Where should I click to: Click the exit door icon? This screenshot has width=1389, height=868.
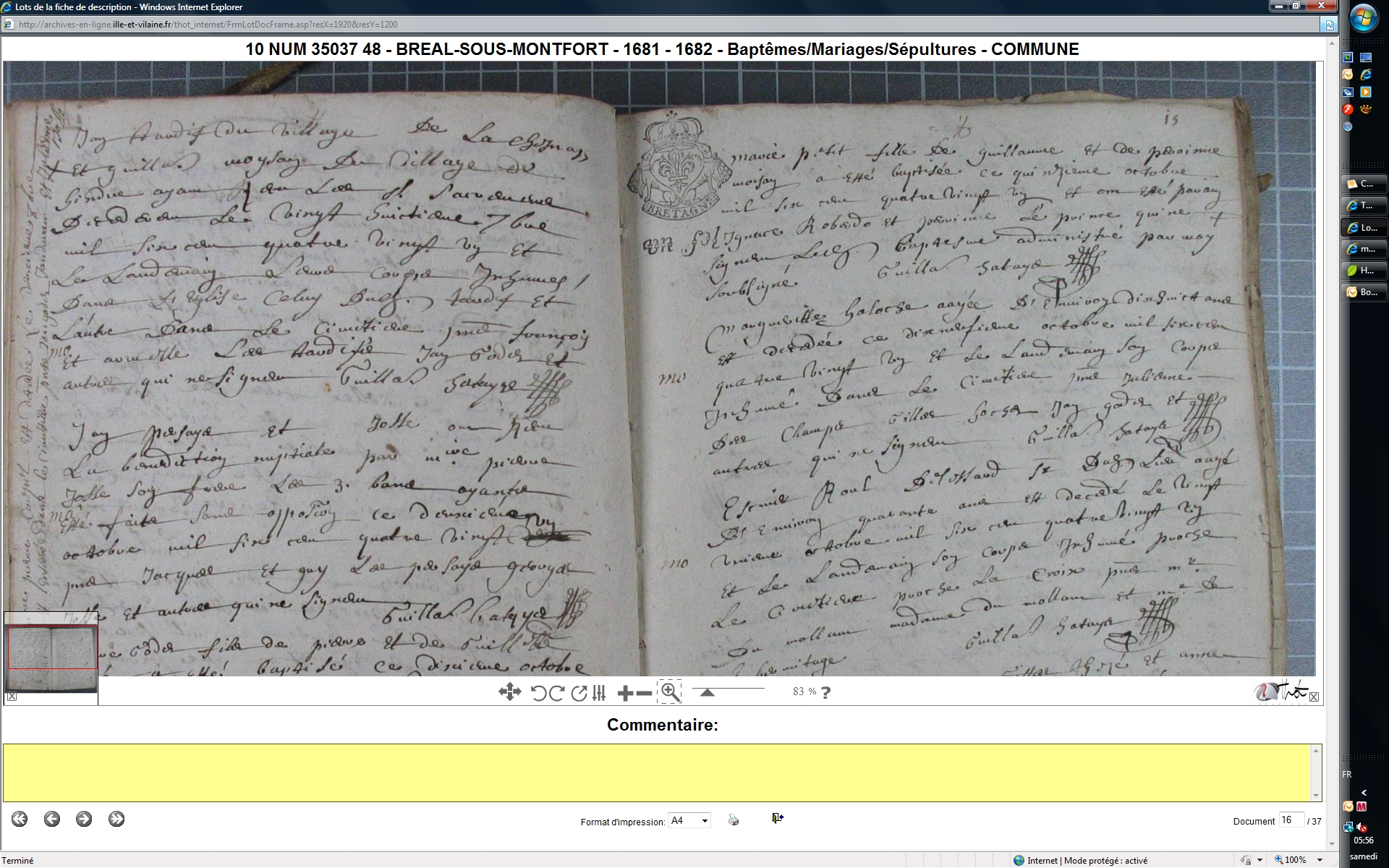[x=777, y=818]
